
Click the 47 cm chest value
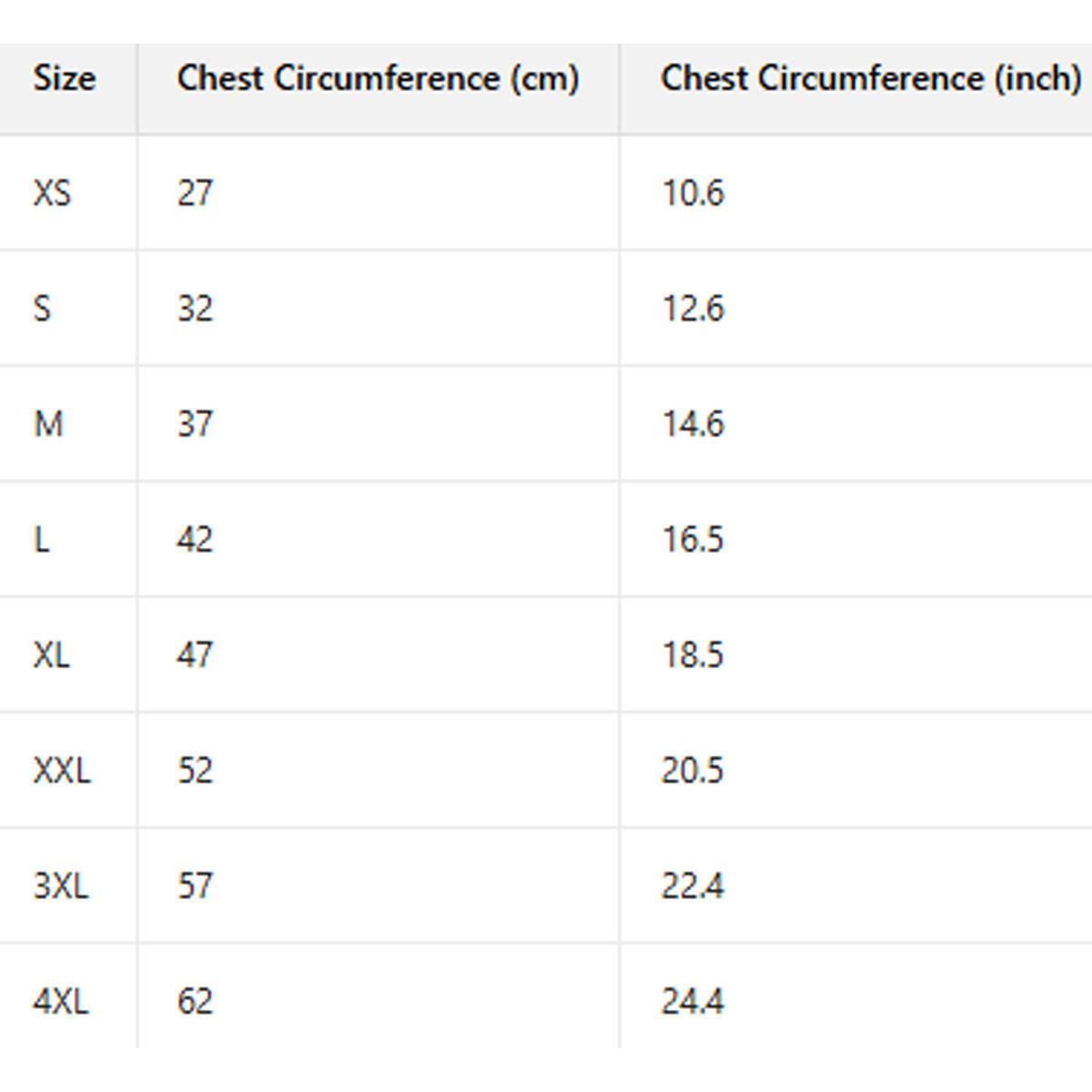coord(195,655)
